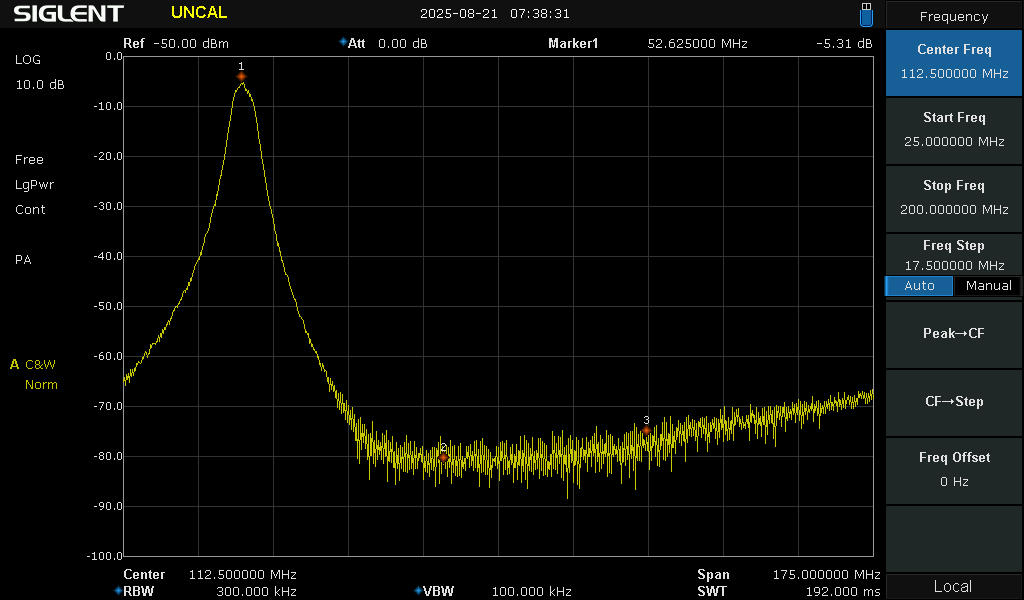Select marker 1 diamond at the peak
This screenshot has height=600, width=1024.
click(x=242, y=77)
